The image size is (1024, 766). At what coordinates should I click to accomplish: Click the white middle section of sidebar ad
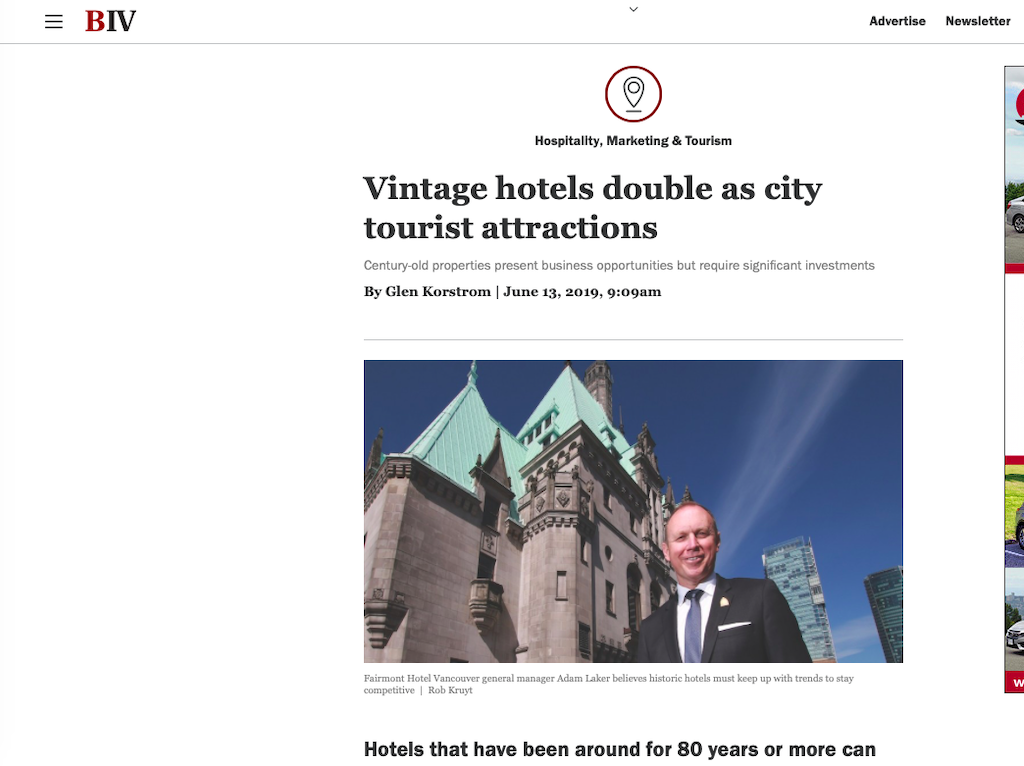(1014, 364)
